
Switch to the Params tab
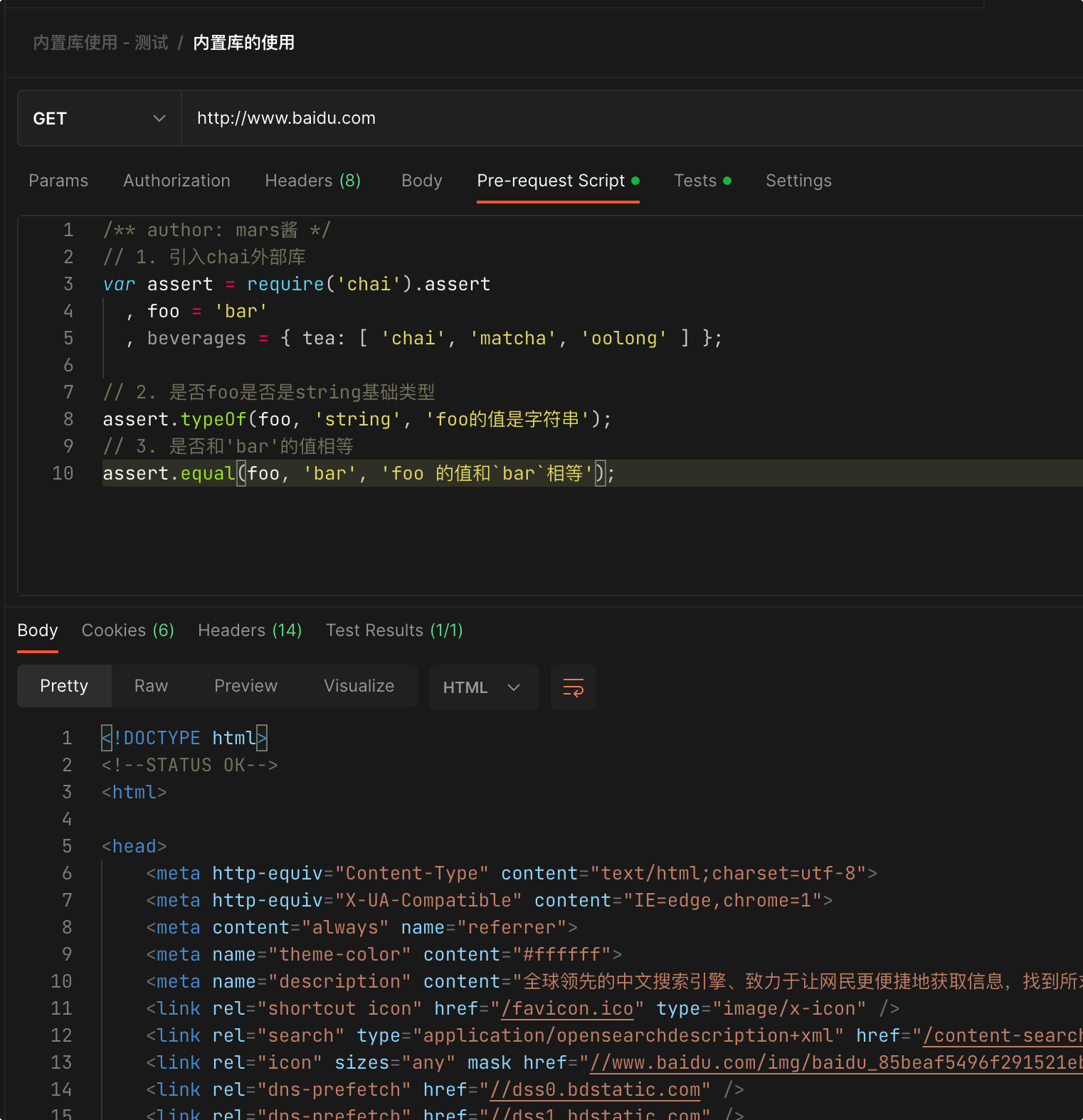coord(58,181)
